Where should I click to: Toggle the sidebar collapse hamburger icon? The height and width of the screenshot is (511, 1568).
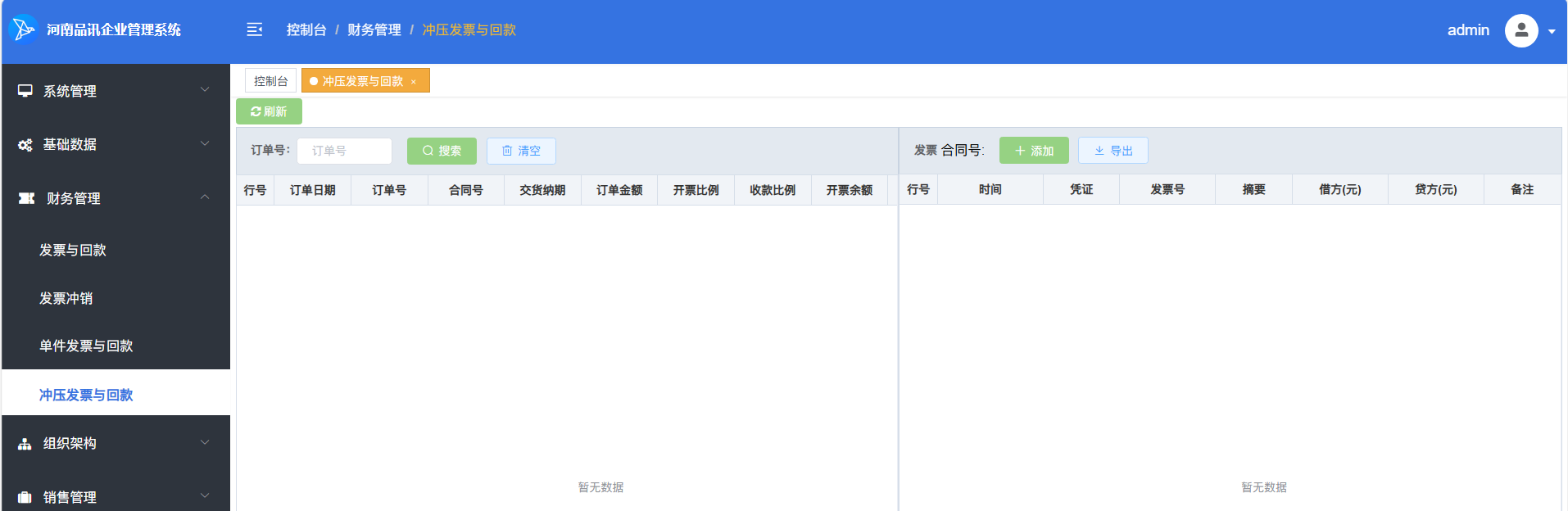coord(255,29)
